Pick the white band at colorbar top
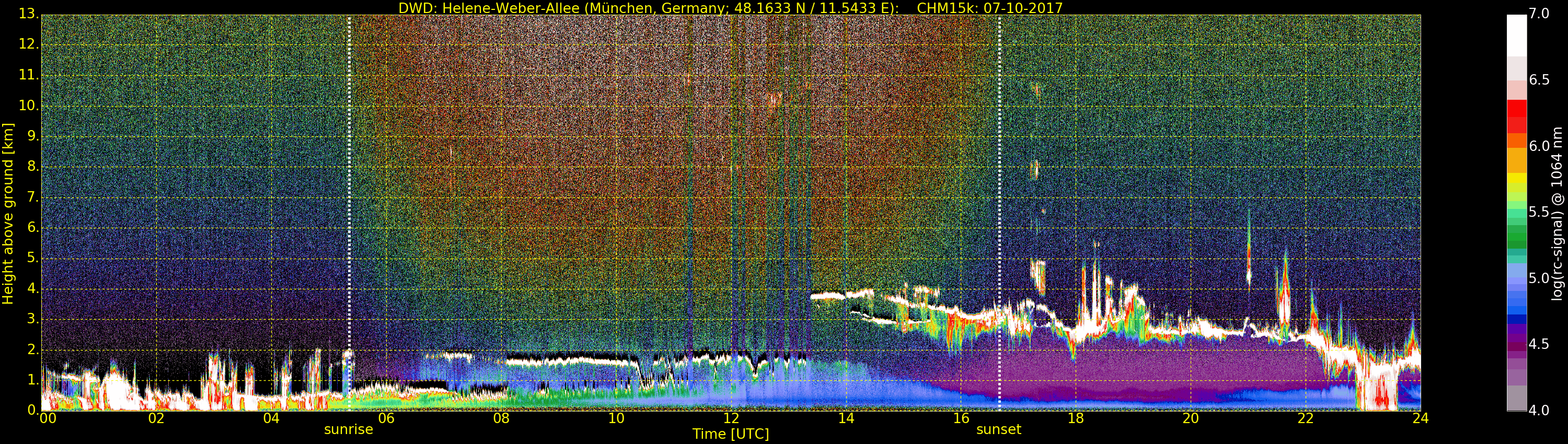This screenshot has height=444, width=1568. [1516, 33]
